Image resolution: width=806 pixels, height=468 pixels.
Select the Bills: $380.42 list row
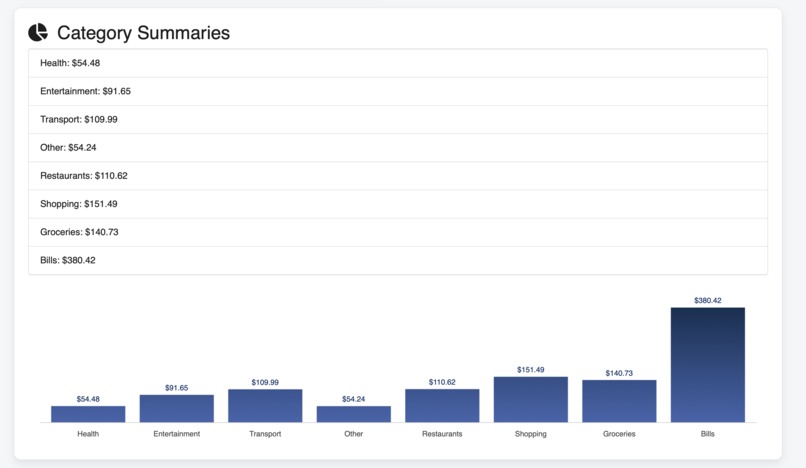398,260
